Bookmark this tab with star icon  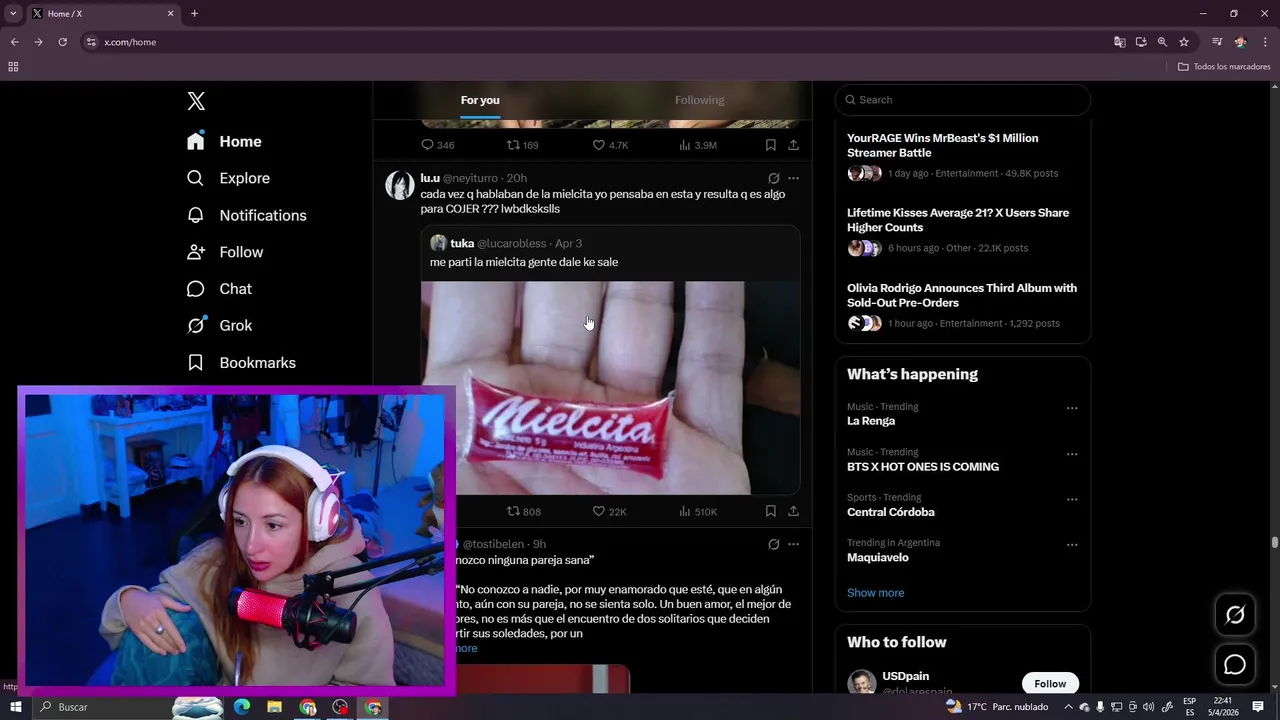(x=1184, y=42)
